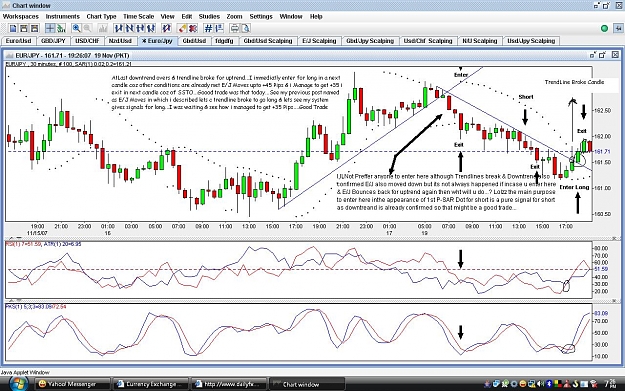The height and width of the screenshot is (391, 625).
Task: Click the greyed zoom out magnifier icon
Action: (x=87, y=28)
